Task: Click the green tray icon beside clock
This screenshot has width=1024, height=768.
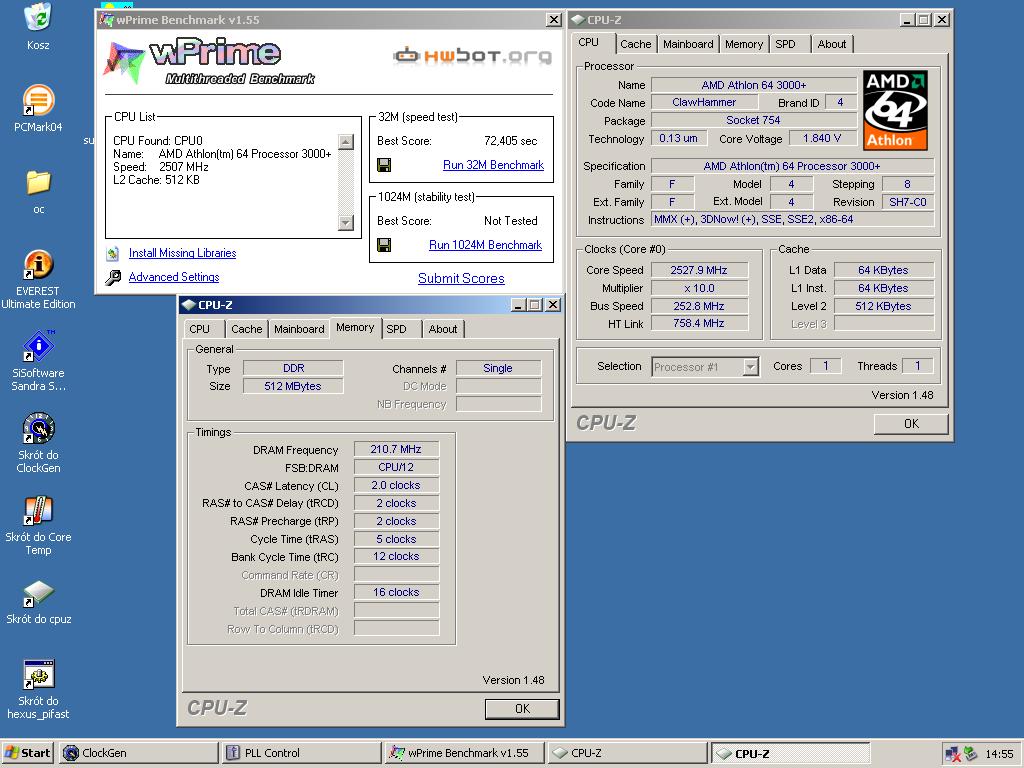Action: (970, 754)
